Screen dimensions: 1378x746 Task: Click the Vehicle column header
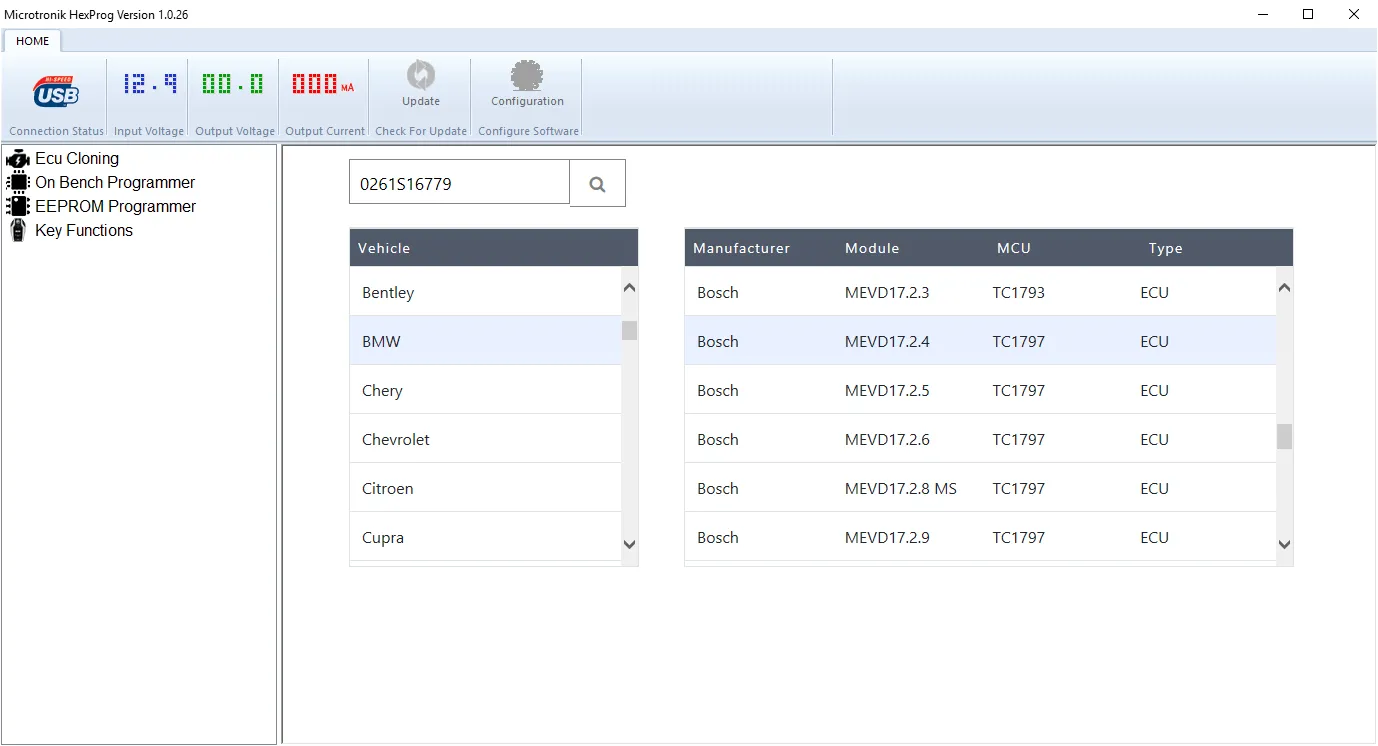[384, 248]
